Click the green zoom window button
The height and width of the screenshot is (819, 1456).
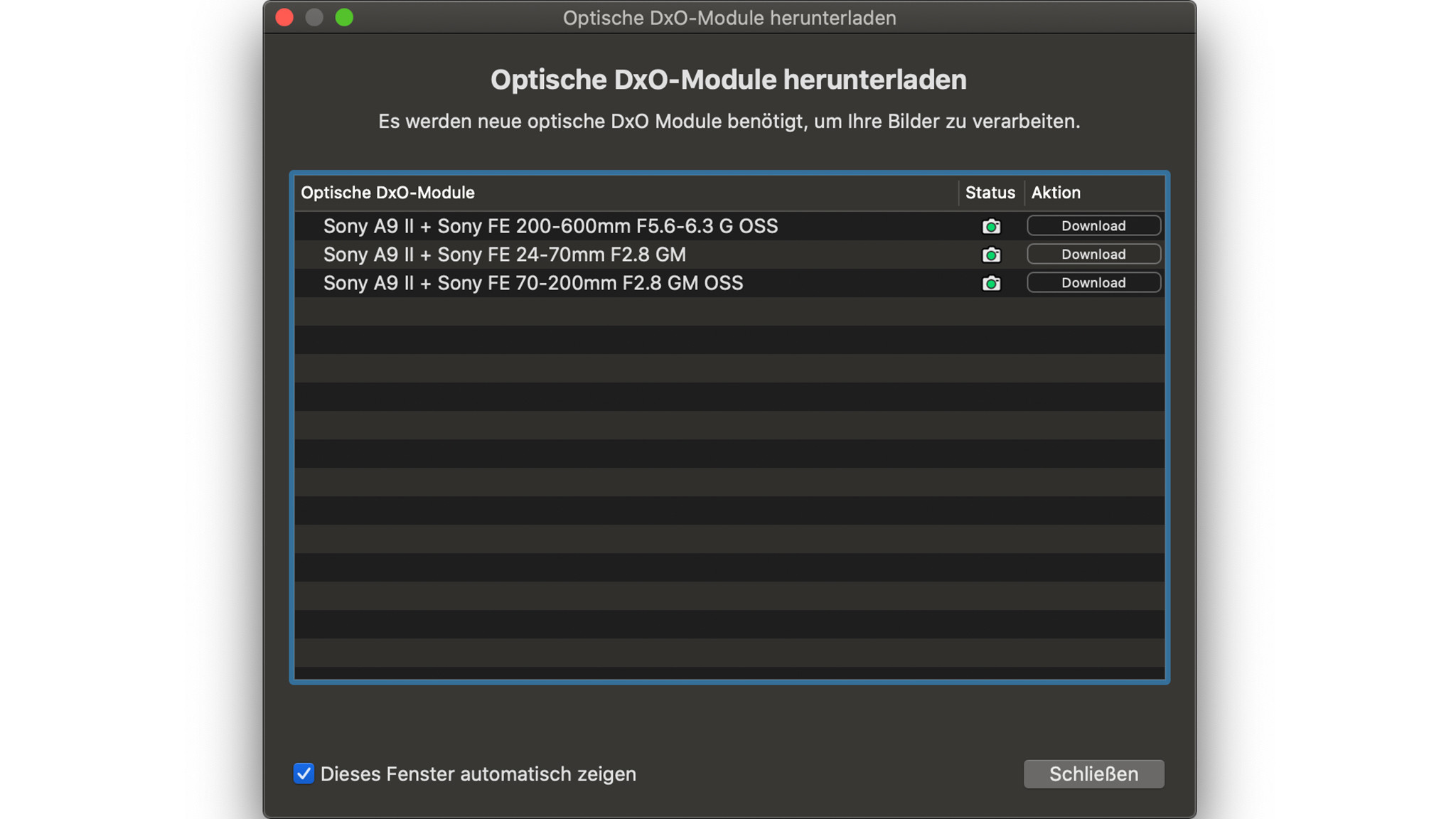click(x=344, y=17)
